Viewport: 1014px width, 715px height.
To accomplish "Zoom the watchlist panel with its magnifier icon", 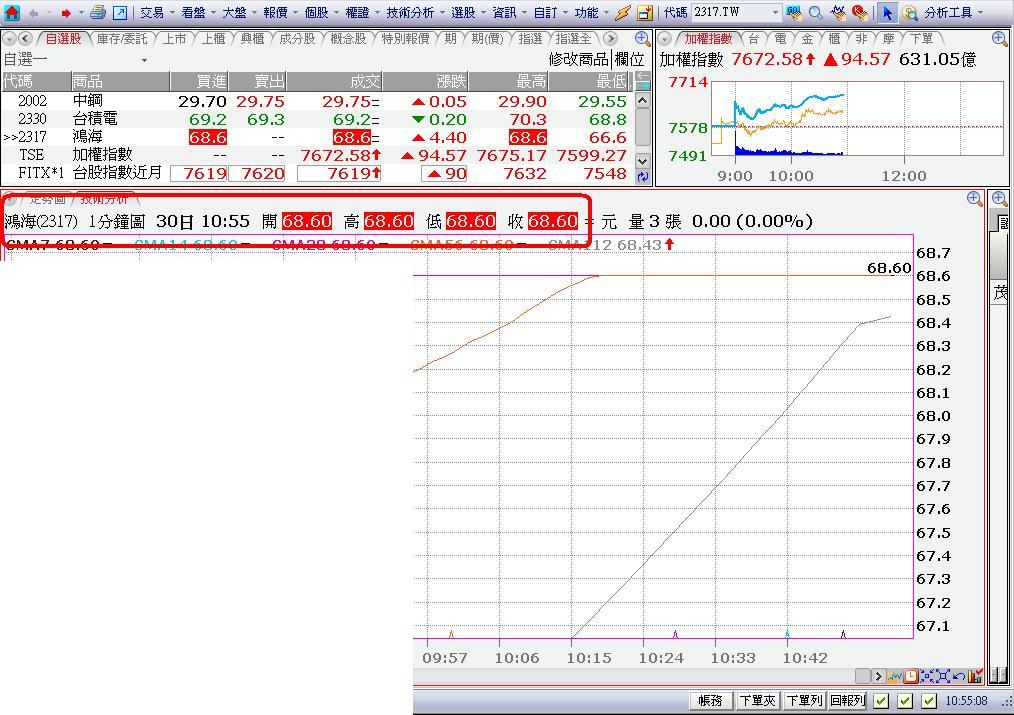I will (642, 39).
